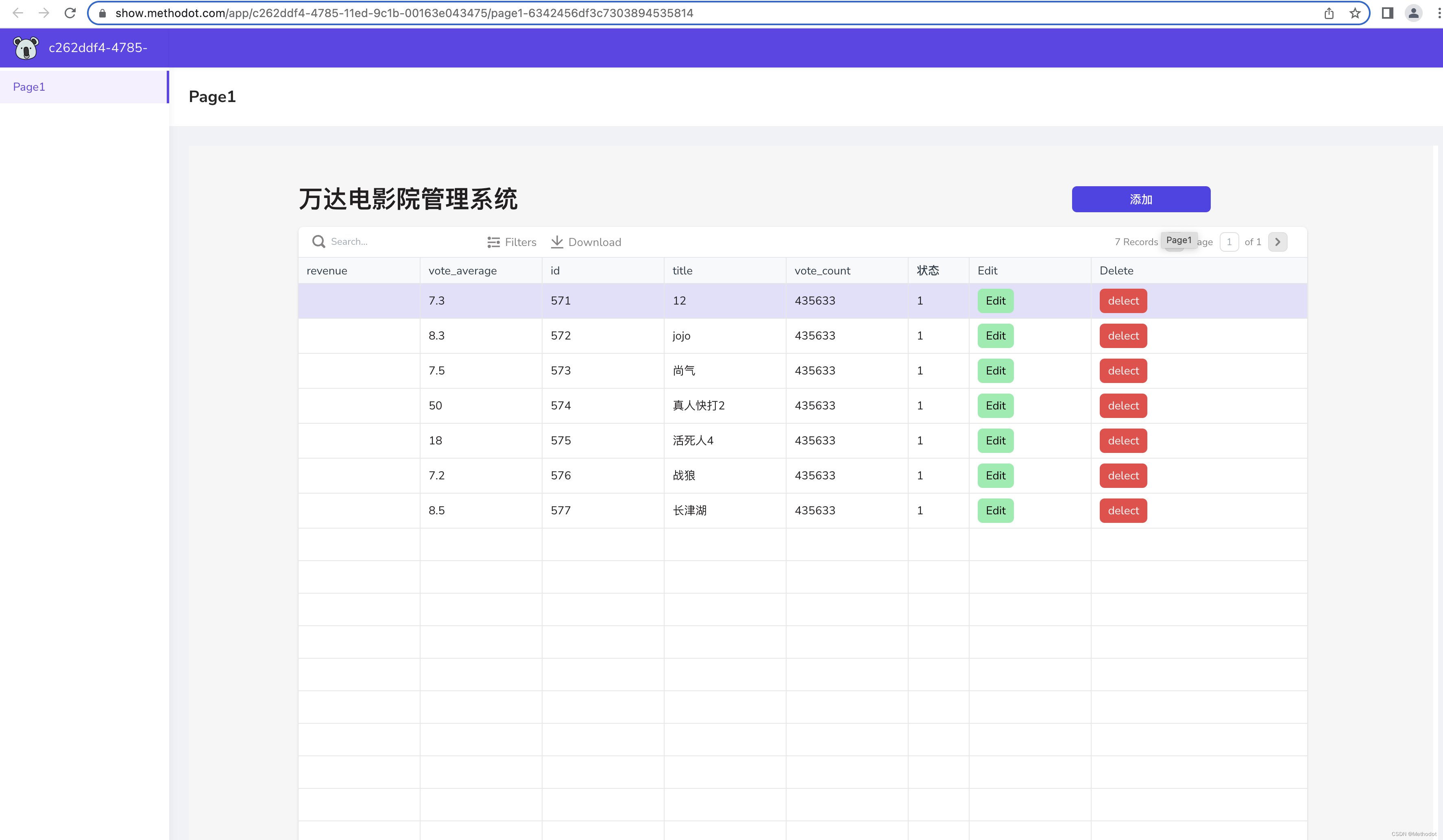Click the browser share icon
The width and height of the screenshot is (1443, 840).
[x=1328, y=13]
